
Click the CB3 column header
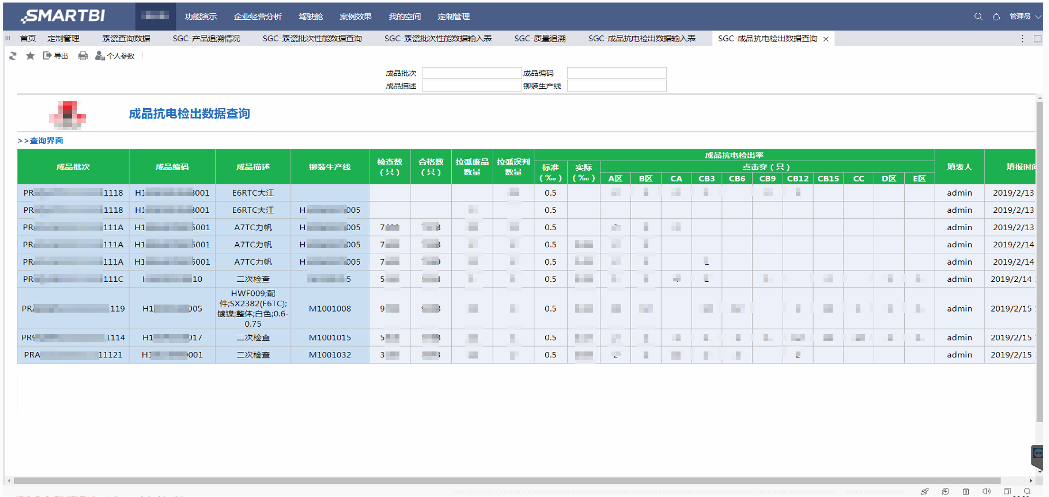[706, 179]
